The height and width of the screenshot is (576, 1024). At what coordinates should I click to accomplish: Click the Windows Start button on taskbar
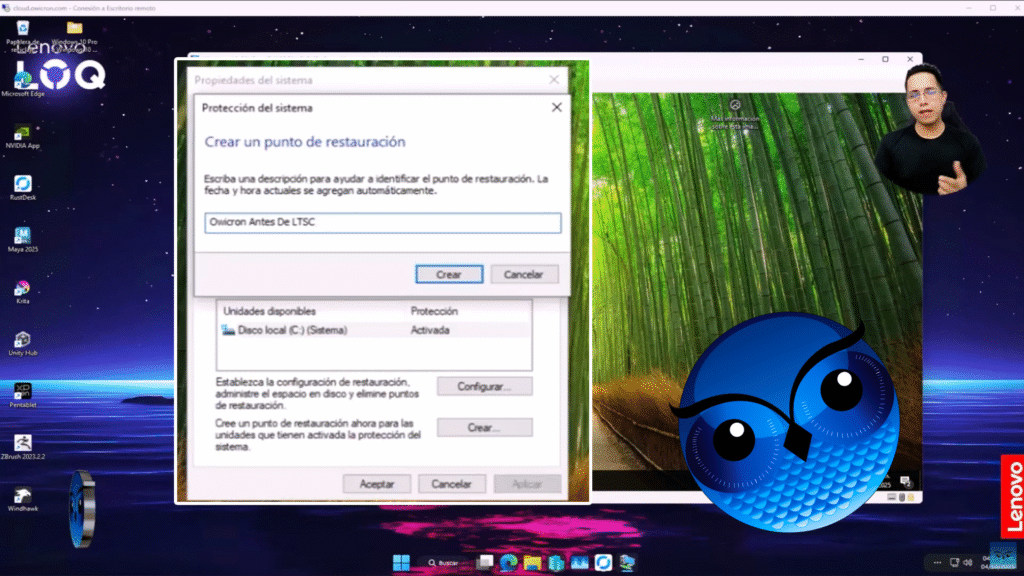click(x=401, y=561)
